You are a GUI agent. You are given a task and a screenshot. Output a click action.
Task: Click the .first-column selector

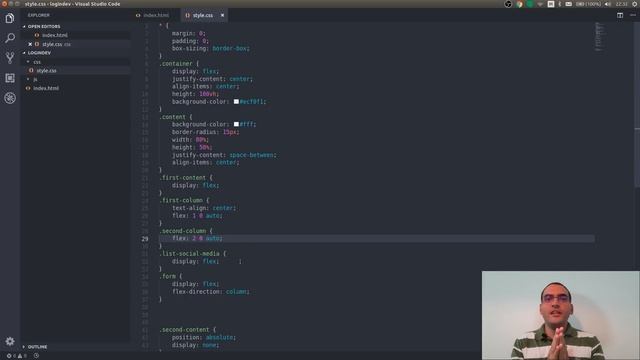[x=181, y=200]
